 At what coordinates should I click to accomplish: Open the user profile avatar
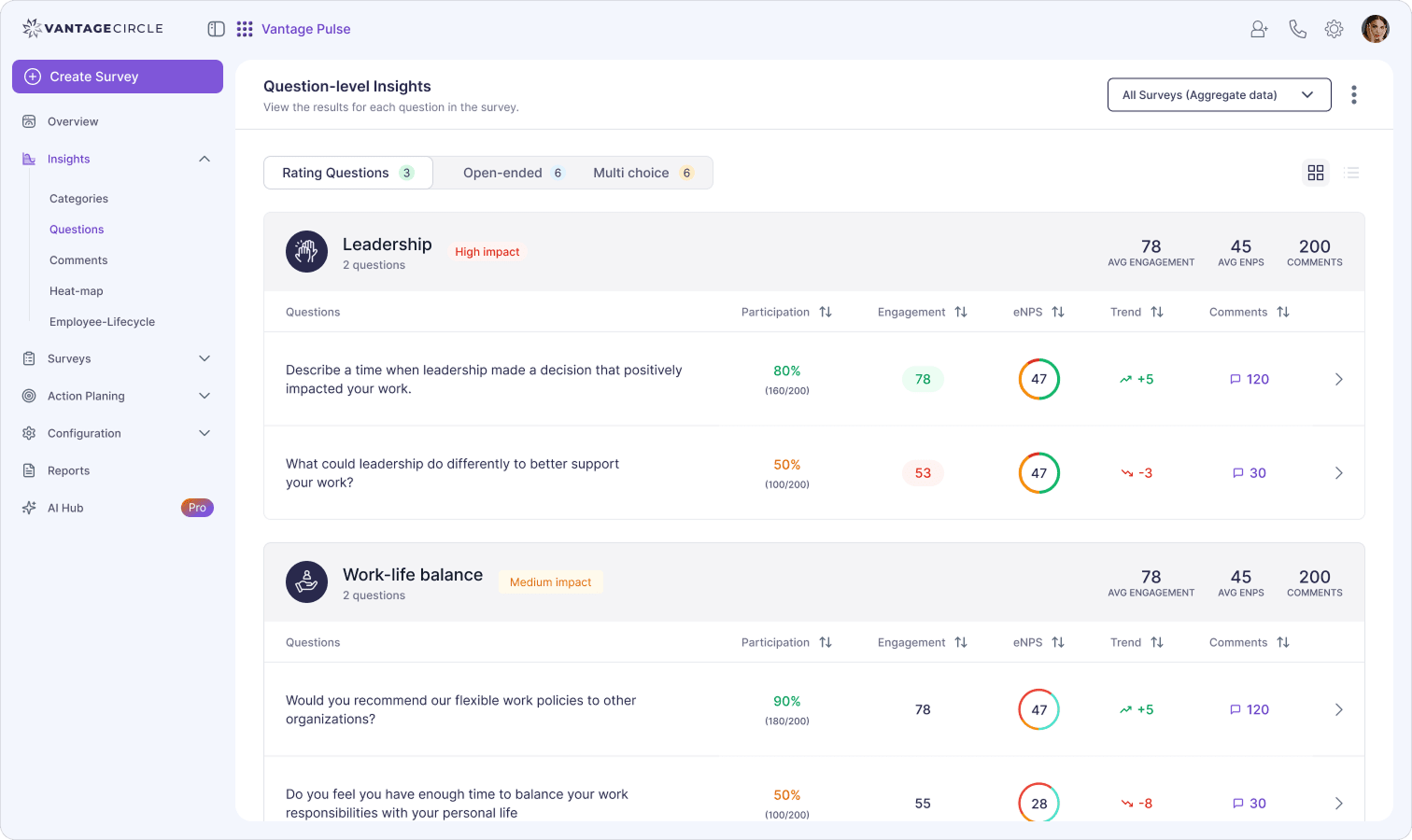[x=1375, y=29]
